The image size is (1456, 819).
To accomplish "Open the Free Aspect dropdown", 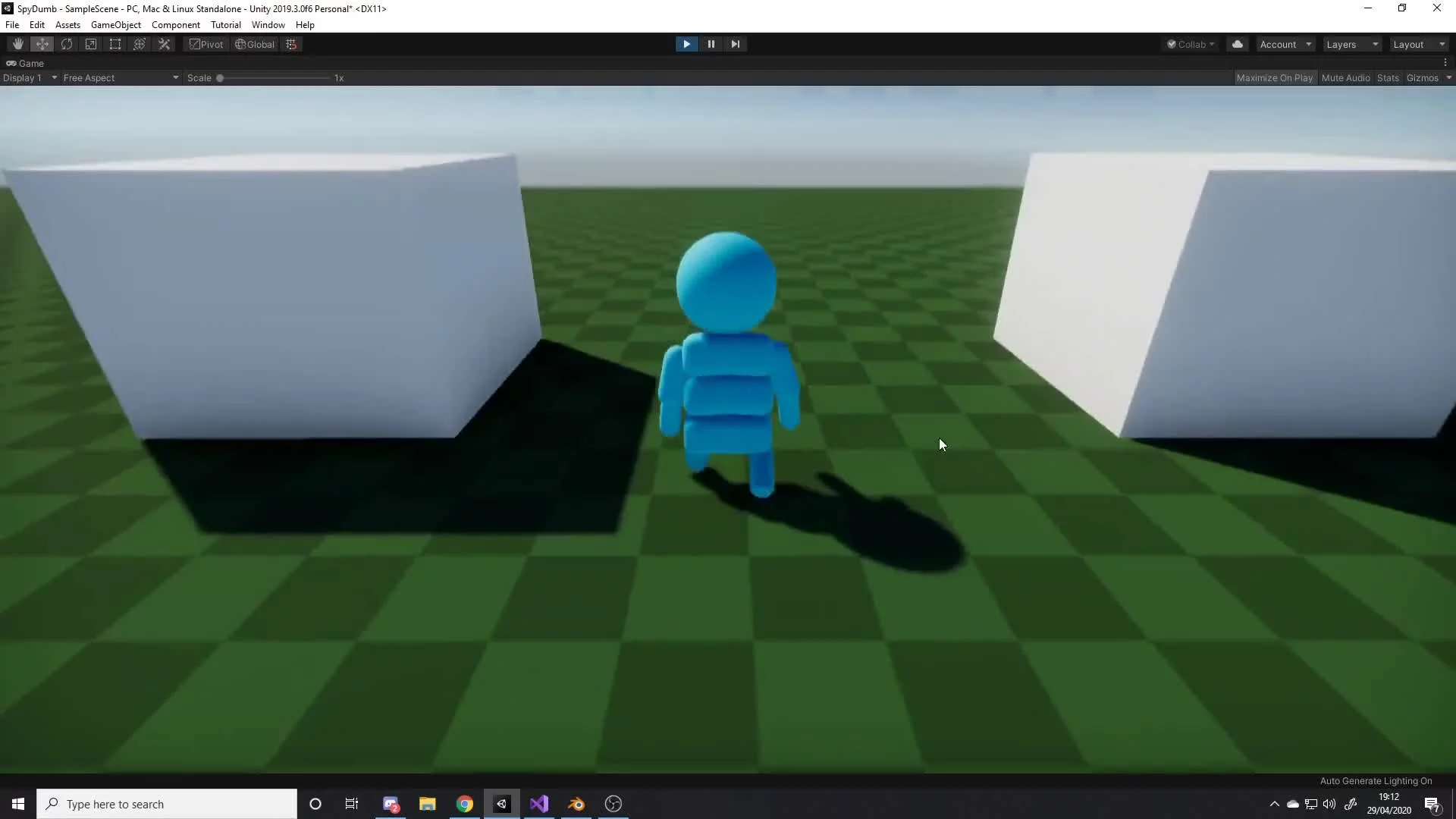I will pos(120,78).
